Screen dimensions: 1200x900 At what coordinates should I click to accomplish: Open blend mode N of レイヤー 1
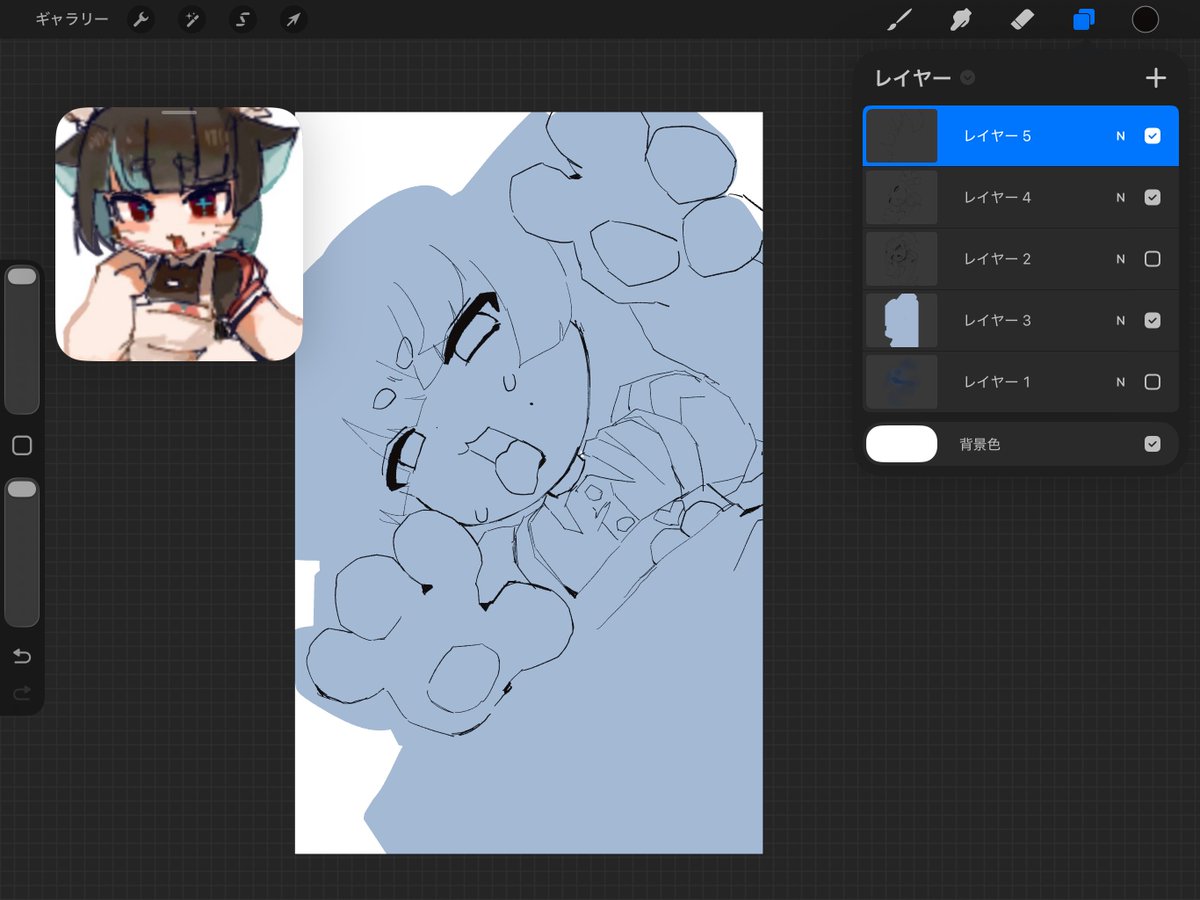click(1121, 382)
